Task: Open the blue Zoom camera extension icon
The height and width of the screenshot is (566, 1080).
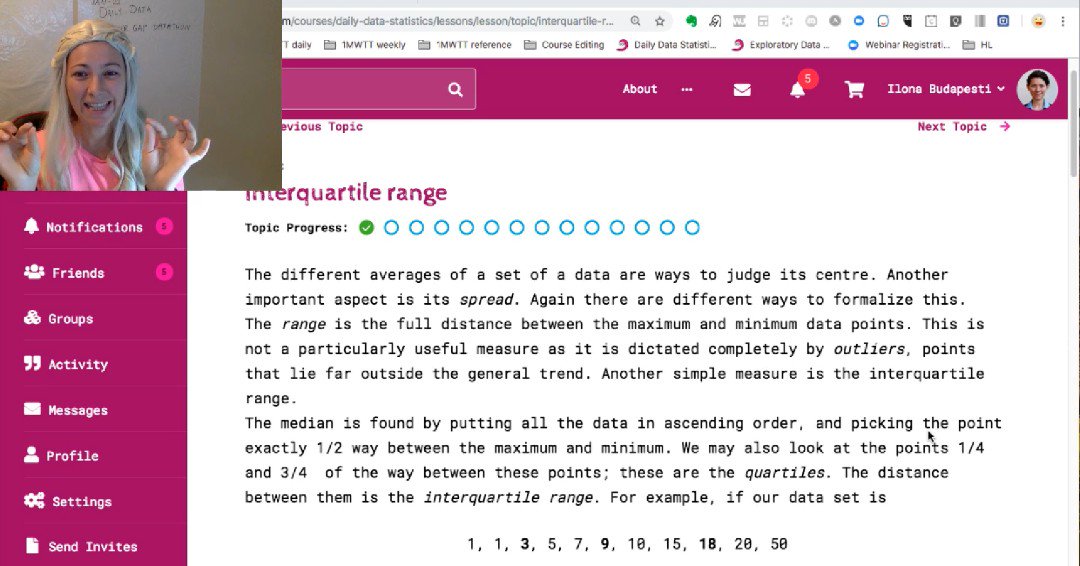Action: [859, 21]
